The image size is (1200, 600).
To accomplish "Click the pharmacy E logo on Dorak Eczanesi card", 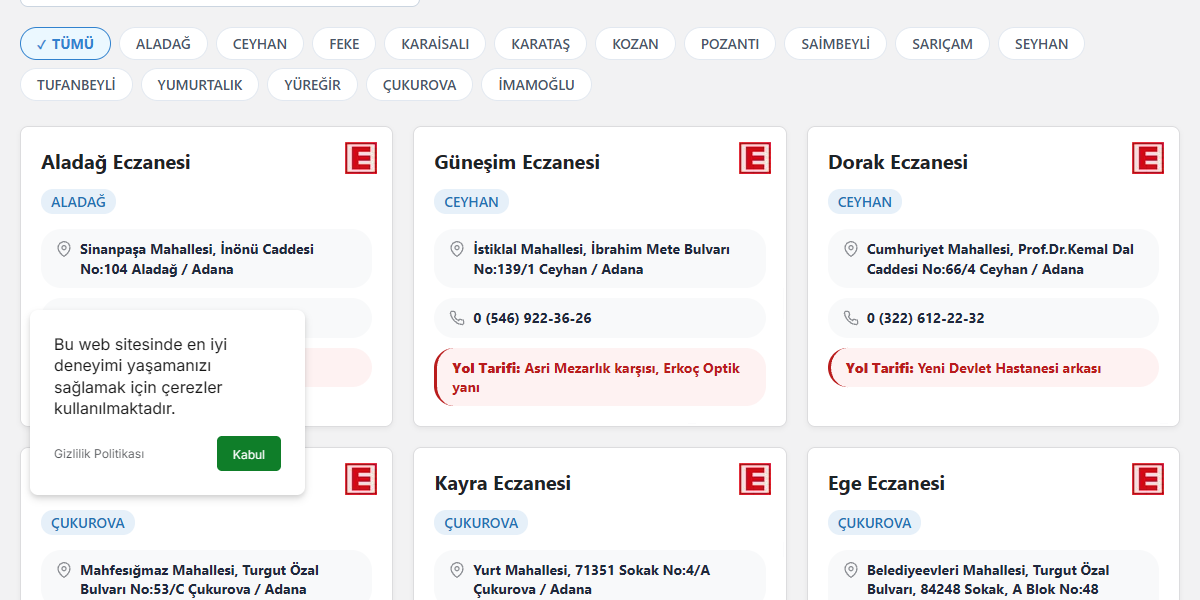I will (x=1148, y=158).
